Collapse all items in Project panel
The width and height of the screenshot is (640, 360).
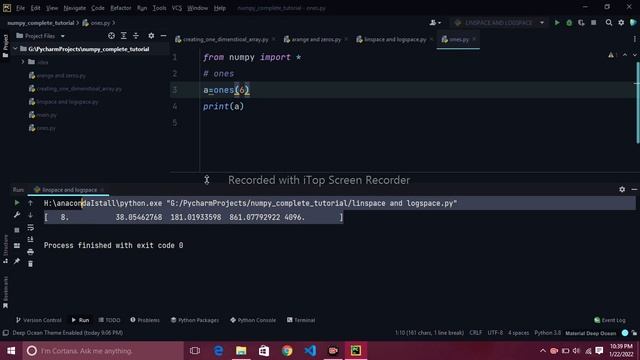pos(136,36)
